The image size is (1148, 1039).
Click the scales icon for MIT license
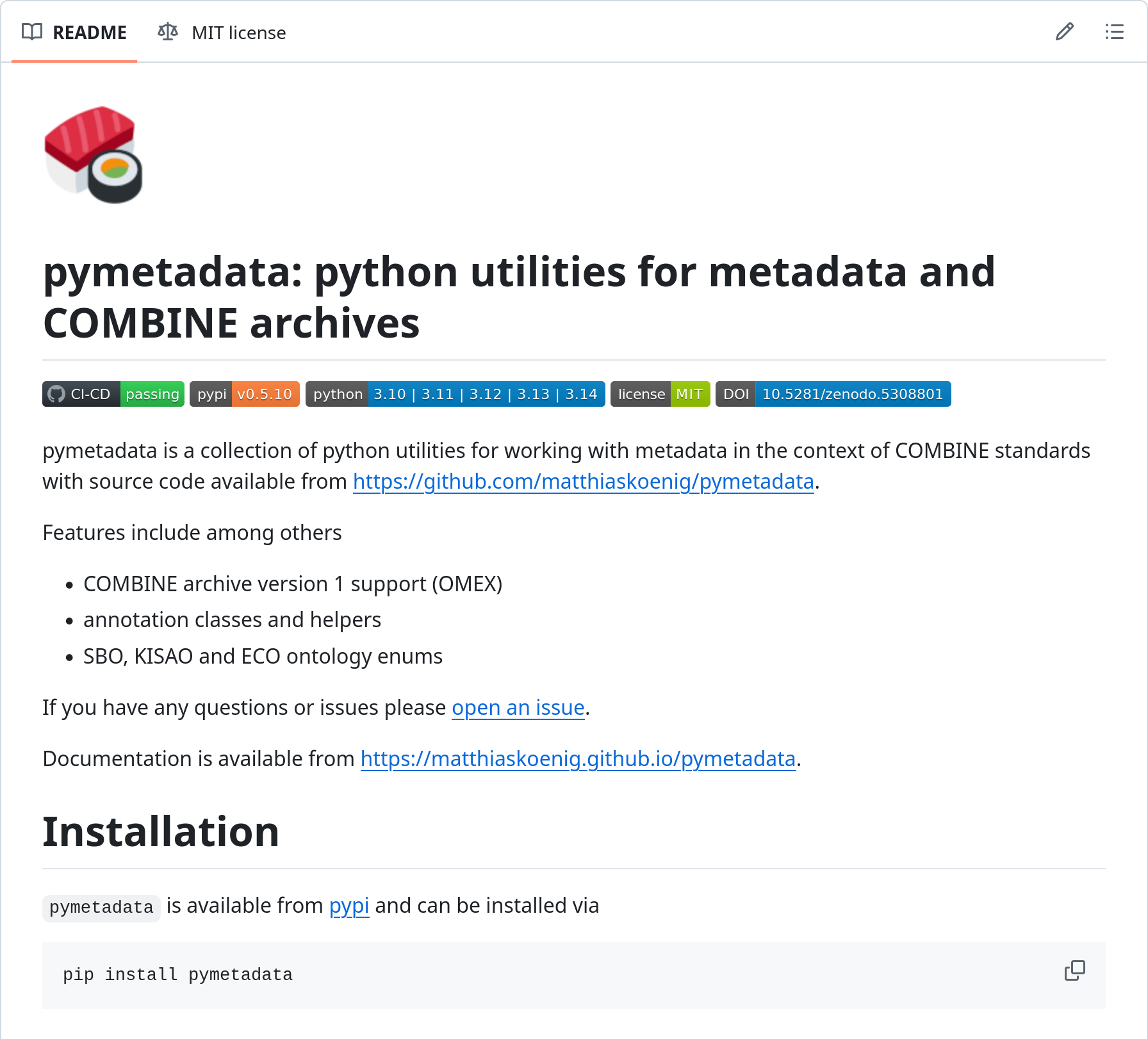(x=168, y=32)
